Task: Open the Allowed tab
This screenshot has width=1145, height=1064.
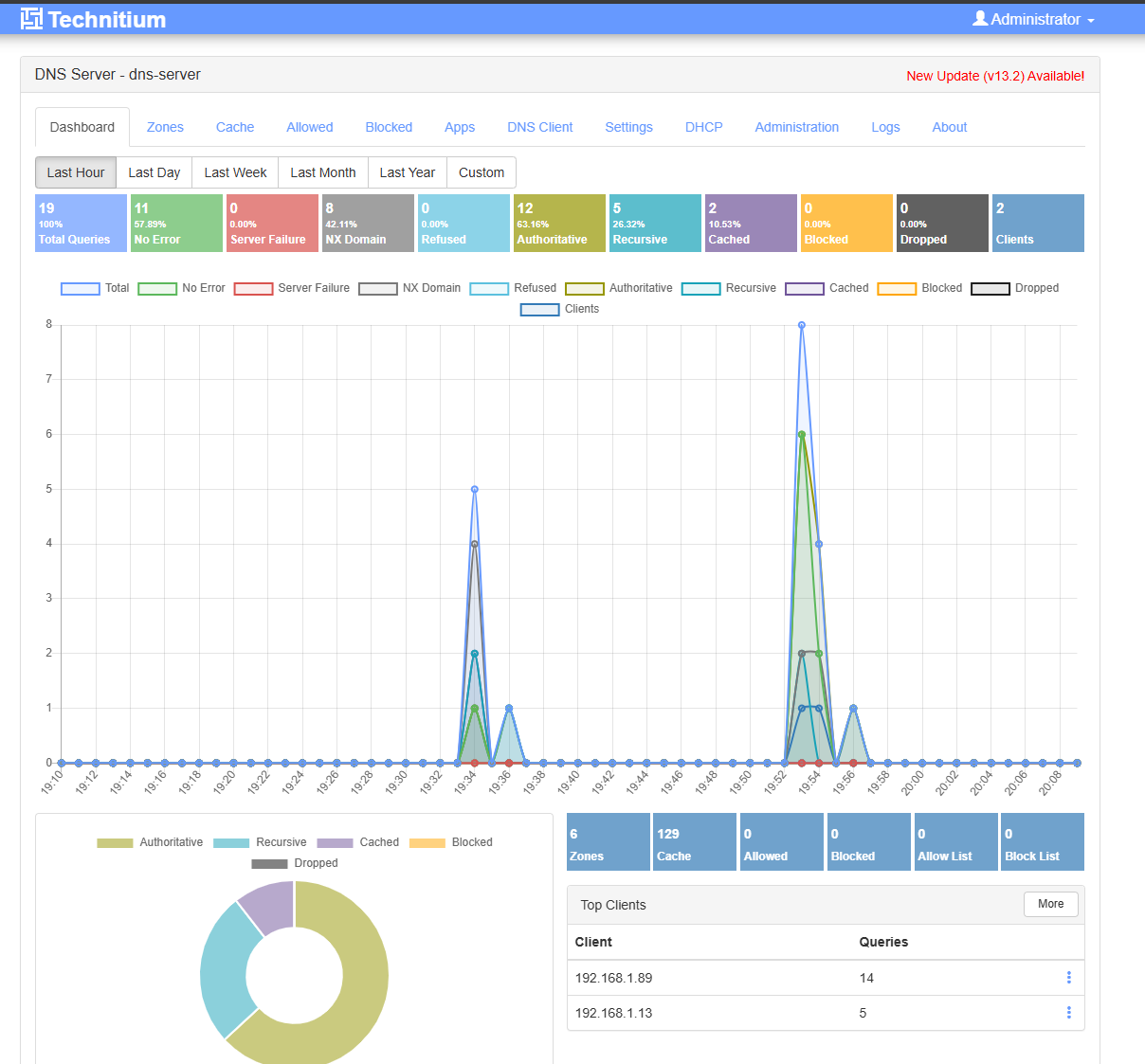Action: [x=310, y=127]
